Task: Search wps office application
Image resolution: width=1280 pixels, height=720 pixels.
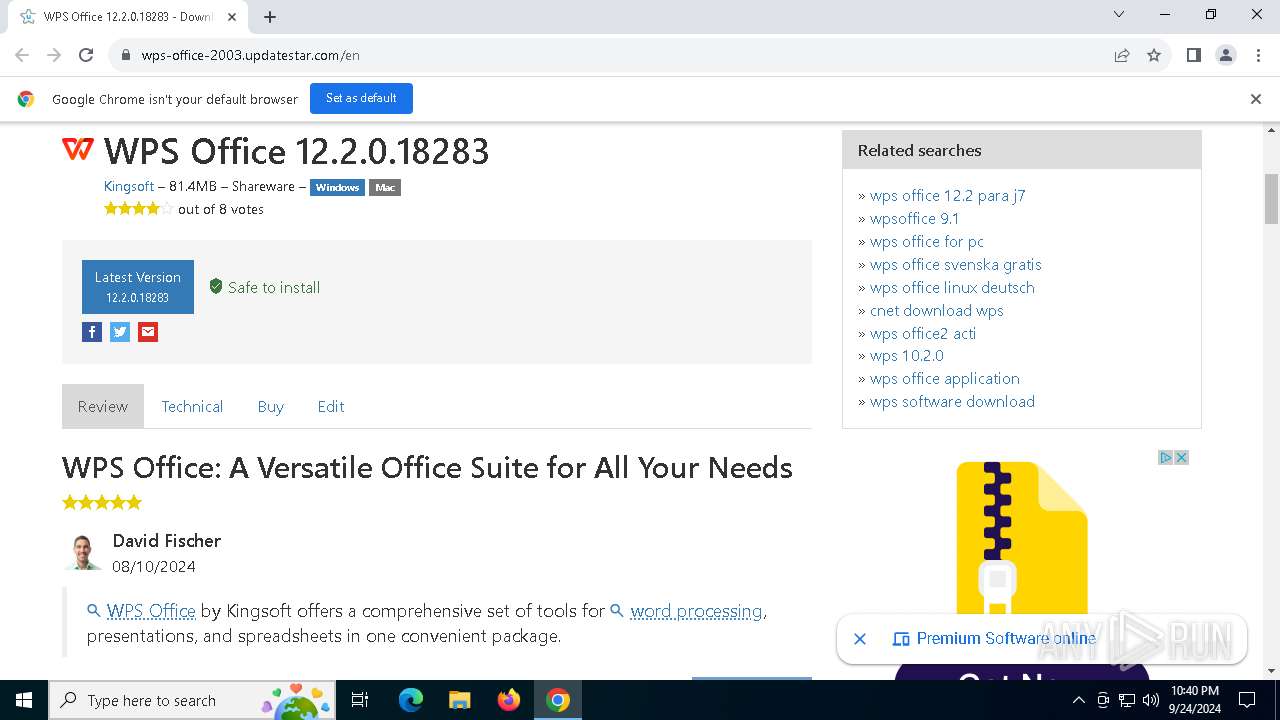Action: click(x=945, y=379)
